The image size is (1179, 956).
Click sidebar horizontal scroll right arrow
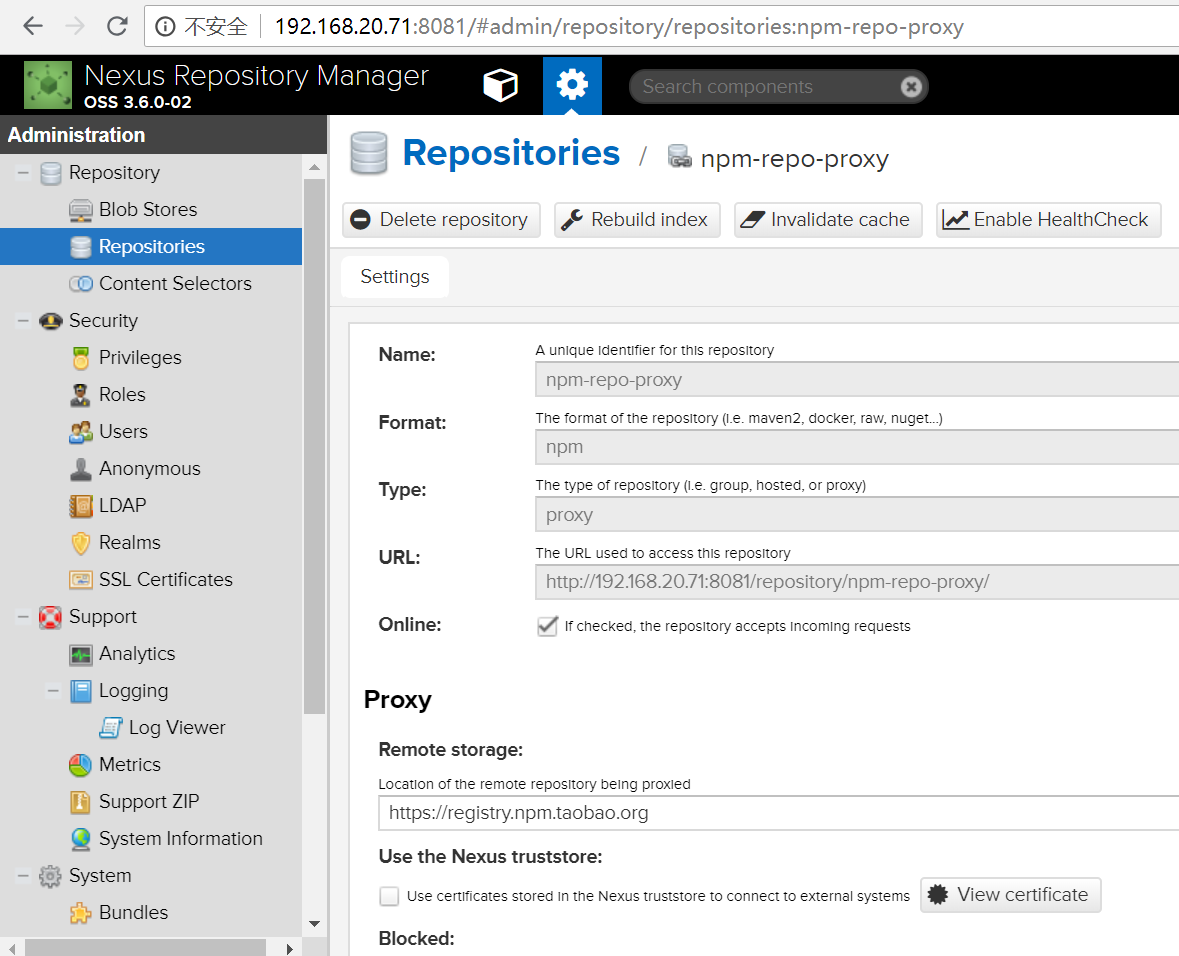(x=289, y=949)
